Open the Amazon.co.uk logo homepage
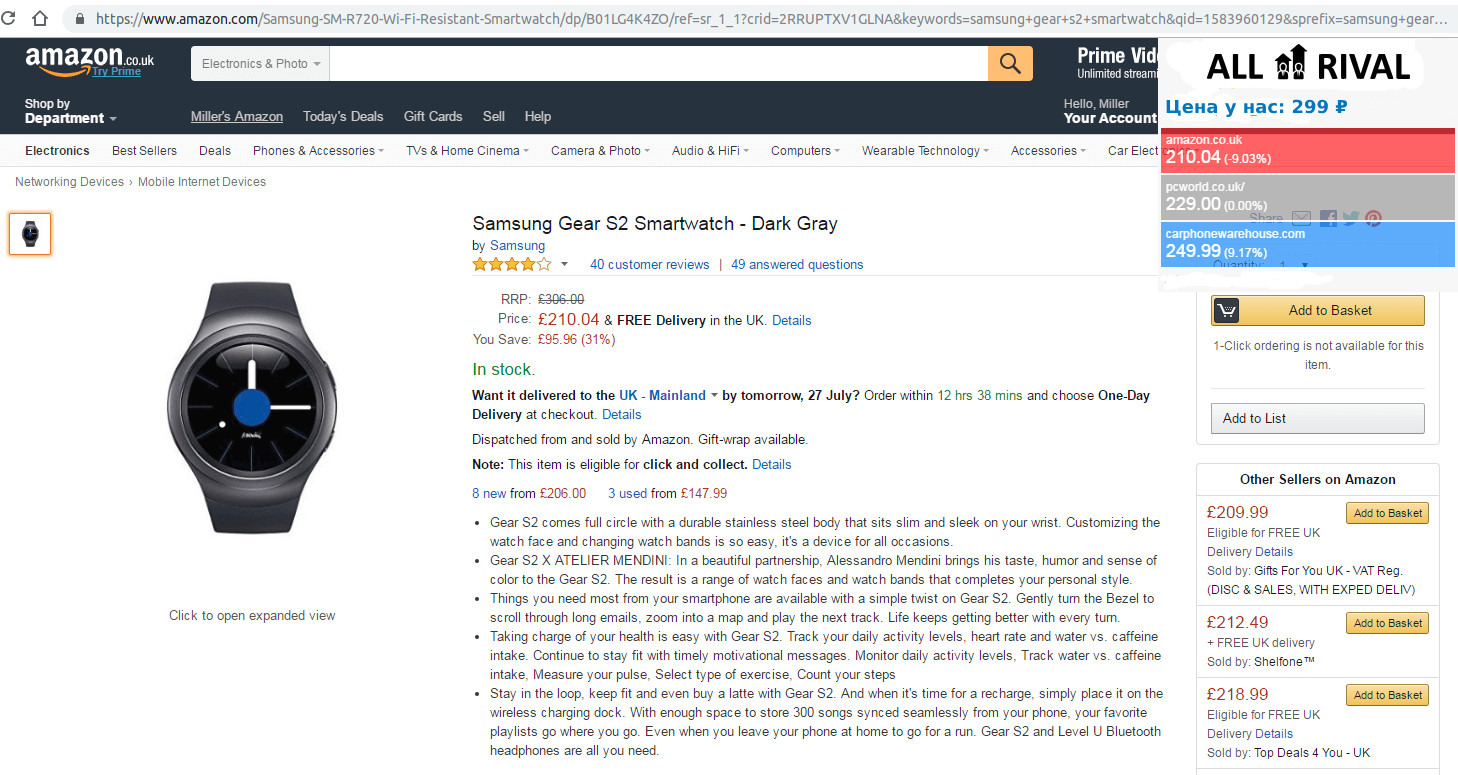Viewport: 1458px width, 775px height. coord(90,61)
